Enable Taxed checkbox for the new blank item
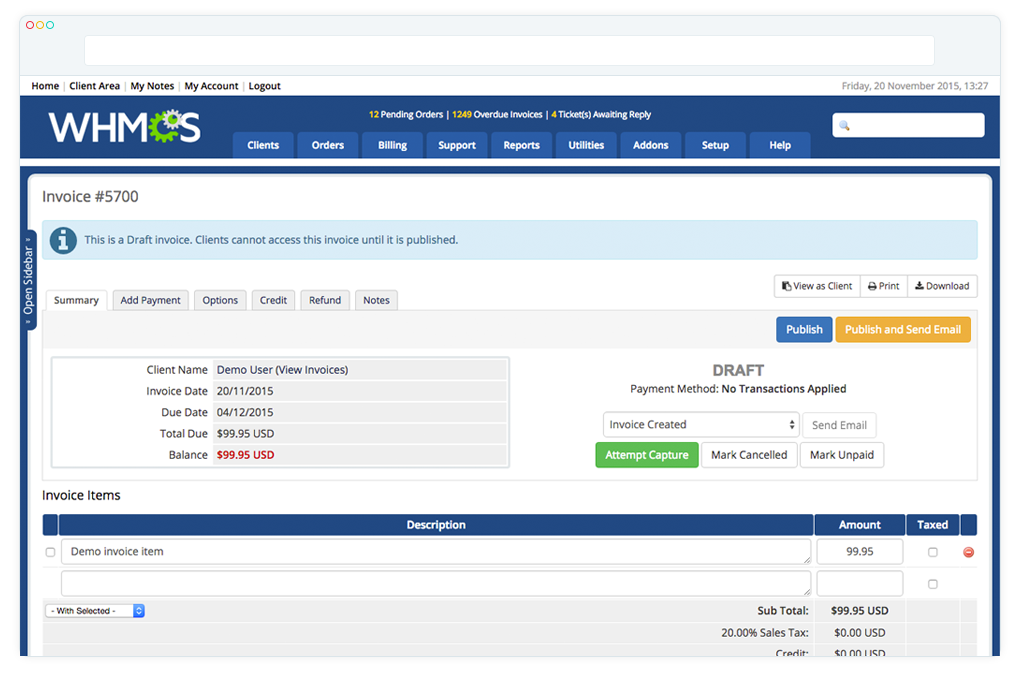The image size is (1020, 676). pos(932,584)
